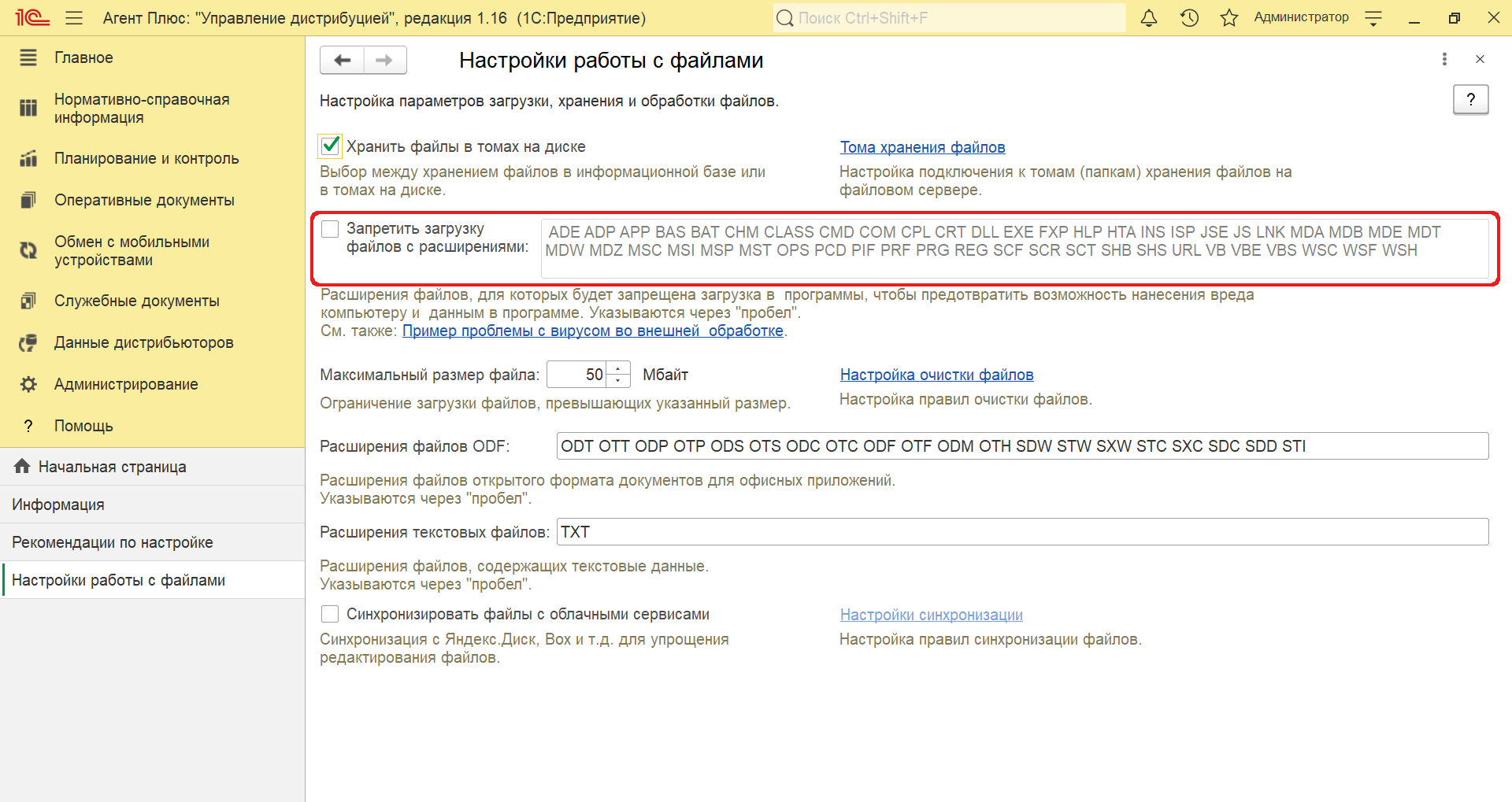Click the max file size field showing 50
The image size is (1512, 802).
click(x=576, y=375)
